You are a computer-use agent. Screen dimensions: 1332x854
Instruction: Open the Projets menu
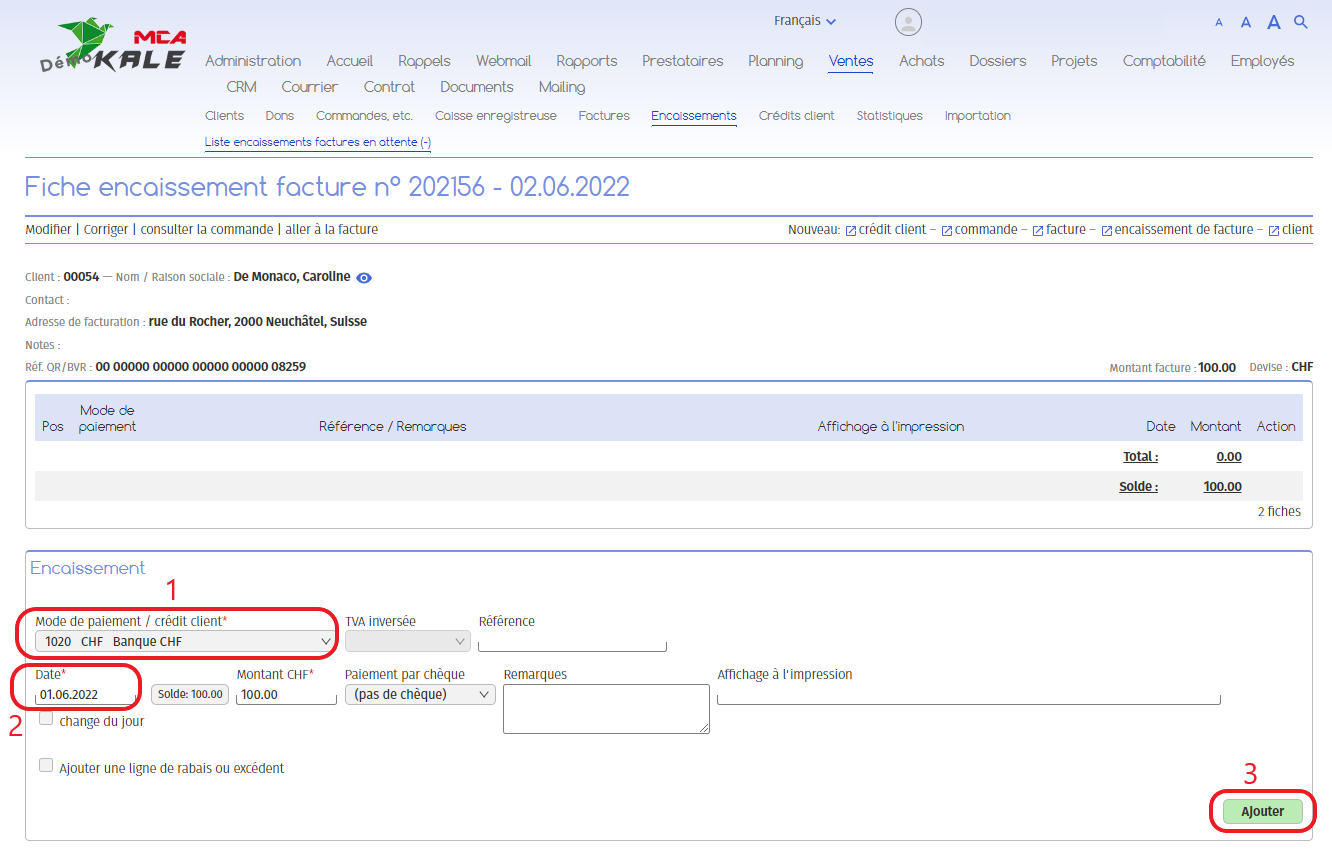1074,61
